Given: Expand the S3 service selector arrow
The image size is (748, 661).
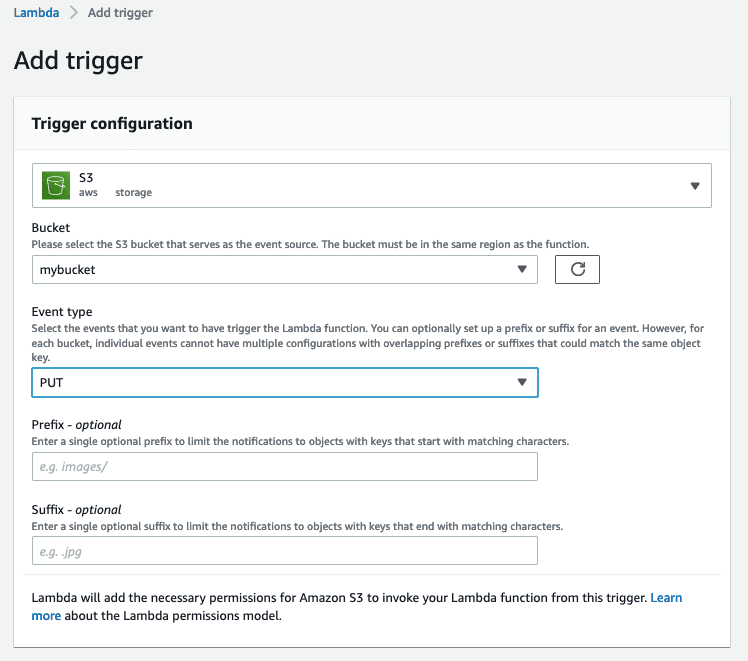Looking at the screenshot, I should 695,186.
